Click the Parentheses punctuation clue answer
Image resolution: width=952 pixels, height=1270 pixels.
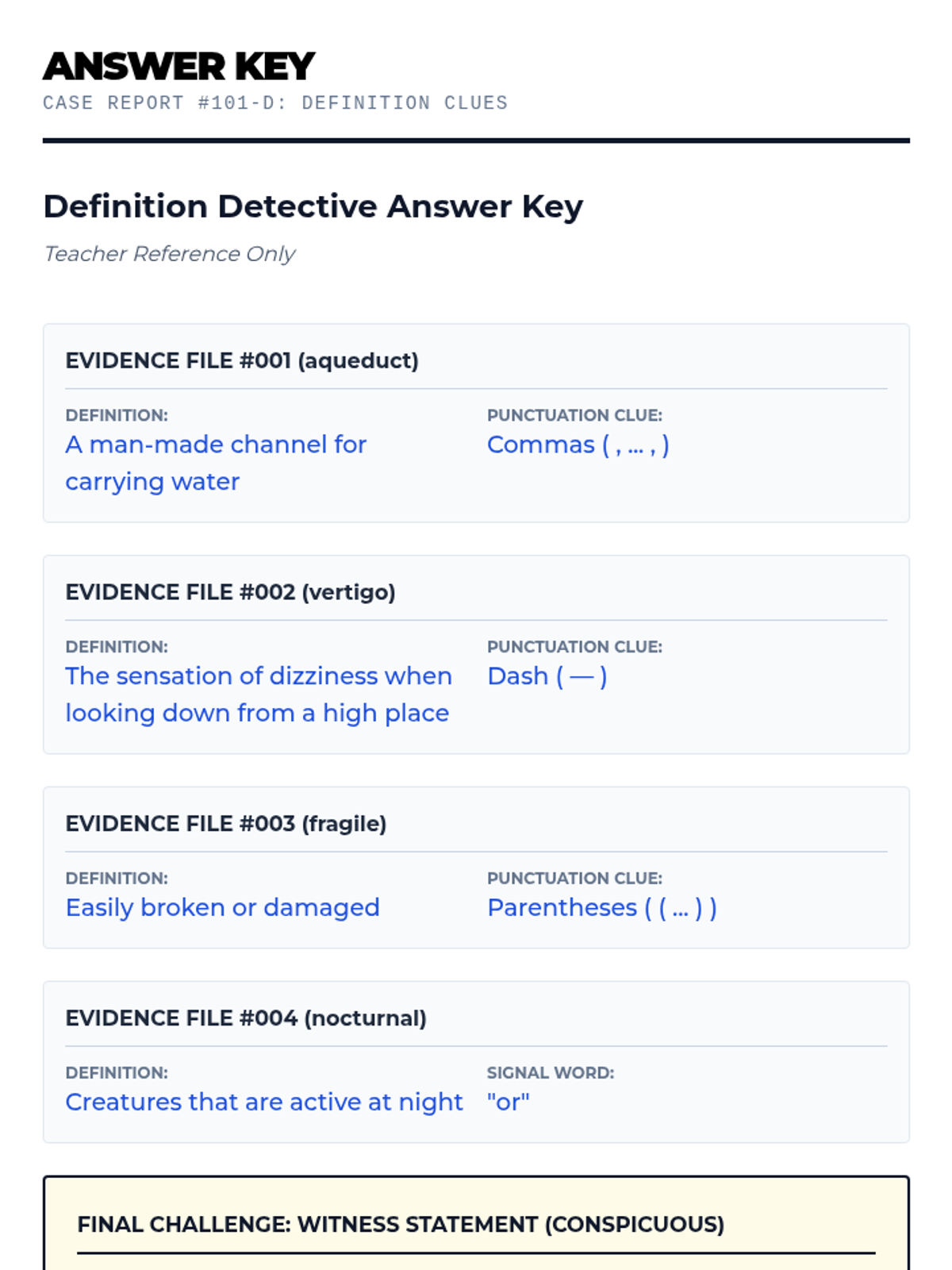tap(601, 908)
